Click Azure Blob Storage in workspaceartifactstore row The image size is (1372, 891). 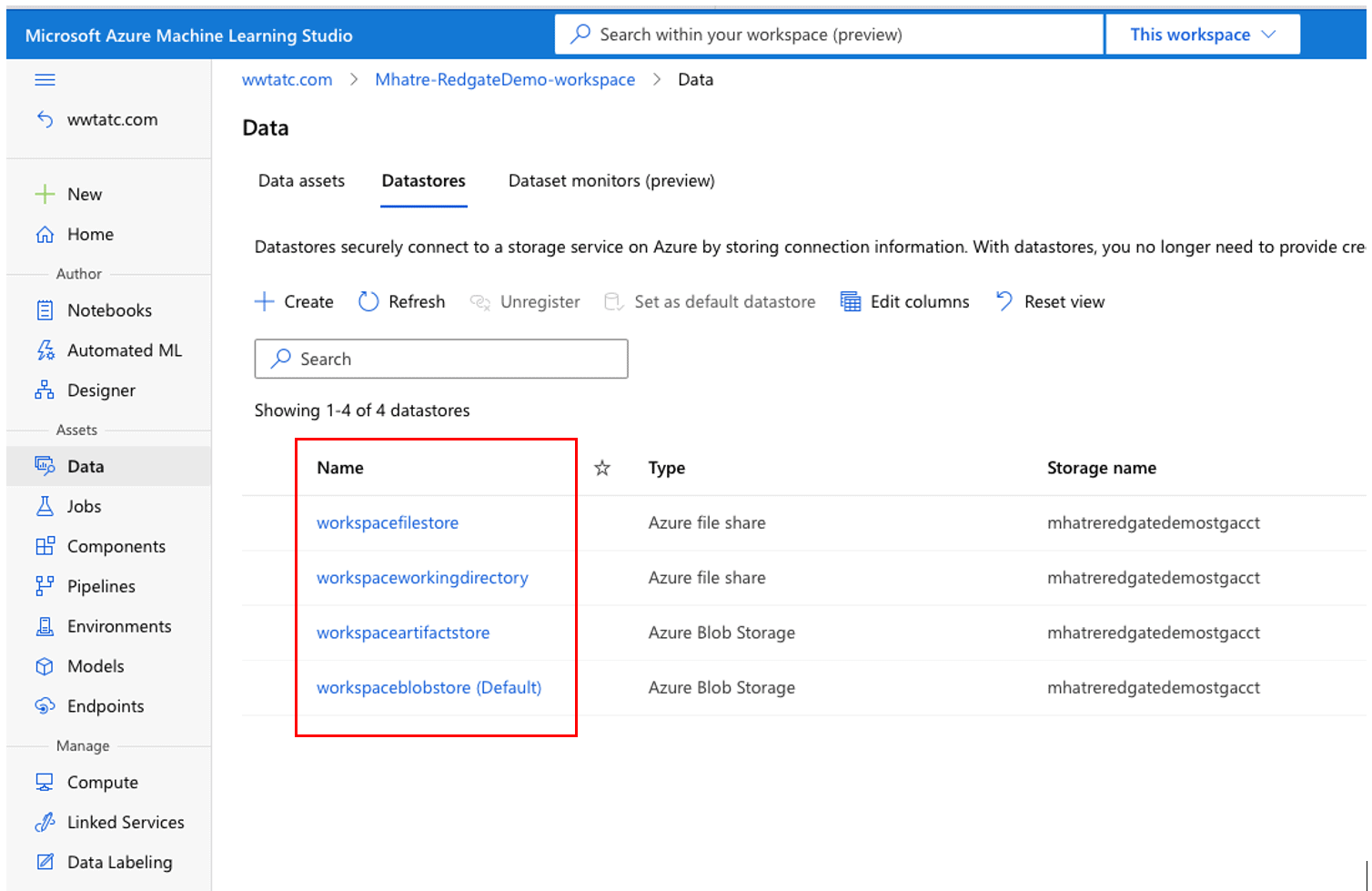pyautogui.click(x=721, y=633)
